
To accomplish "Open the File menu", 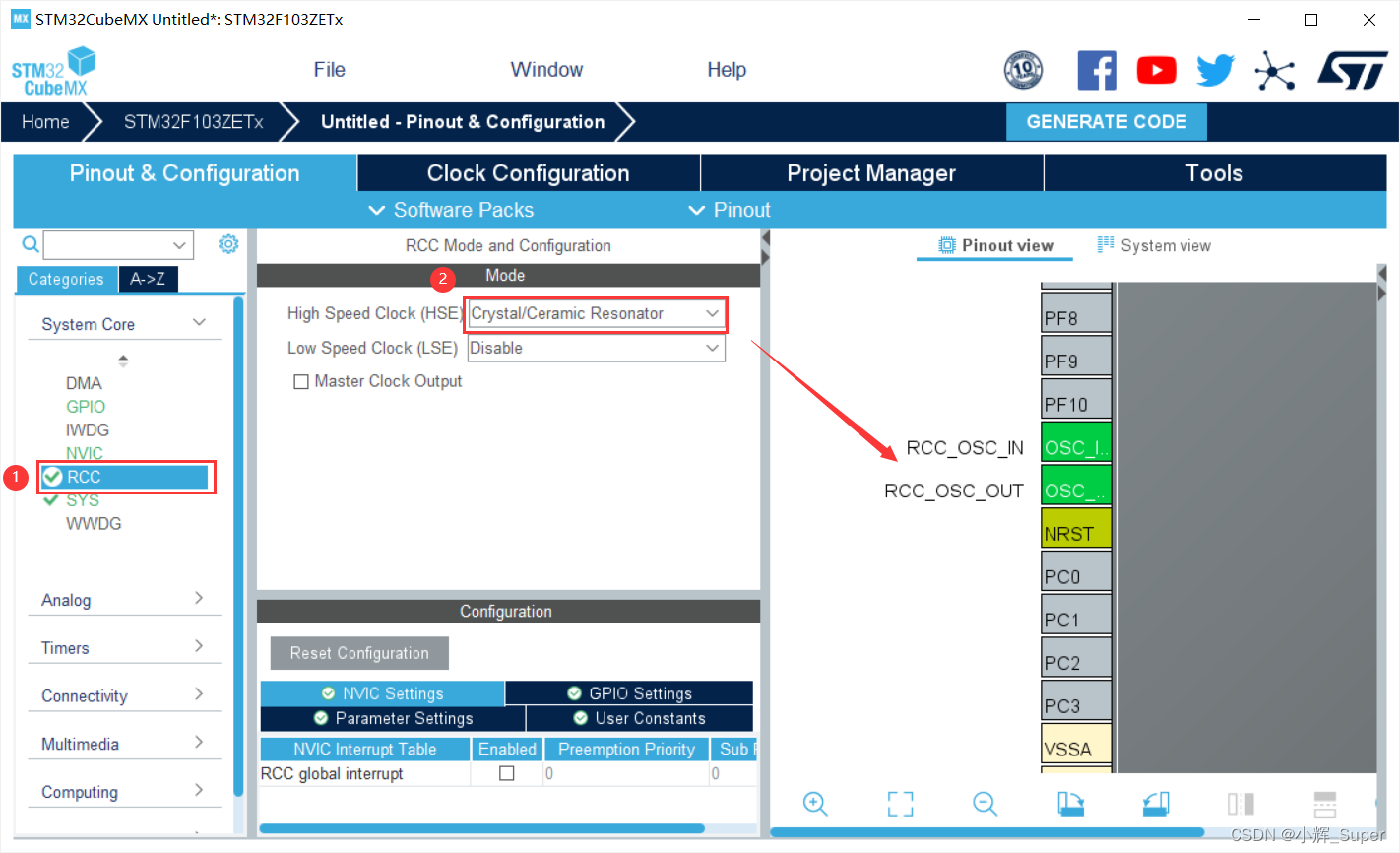I will click(329, 70).
